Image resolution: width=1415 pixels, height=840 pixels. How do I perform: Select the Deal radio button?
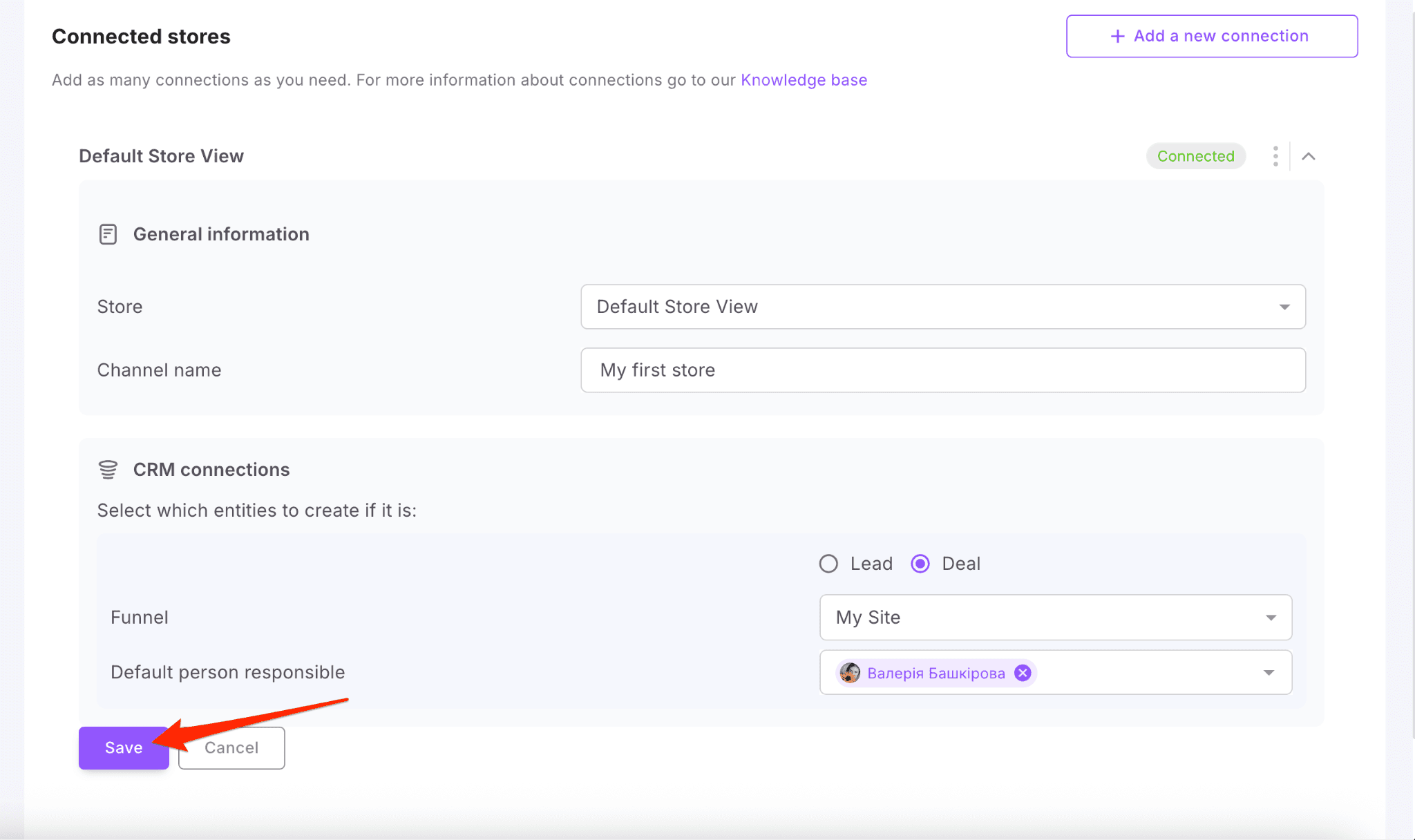click(x=920, y=564)
